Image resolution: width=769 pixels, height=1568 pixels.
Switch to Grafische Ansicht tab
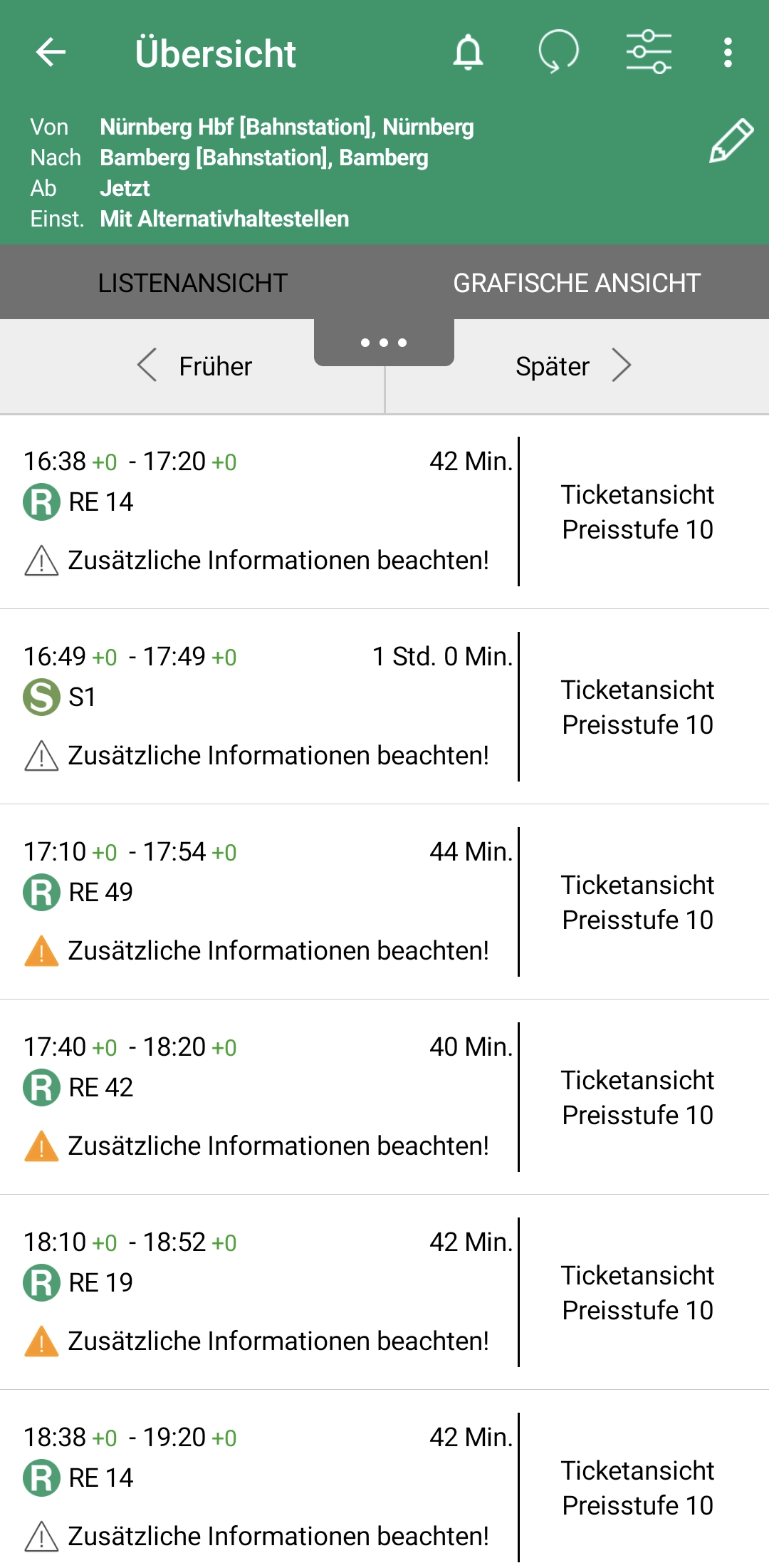577,283
